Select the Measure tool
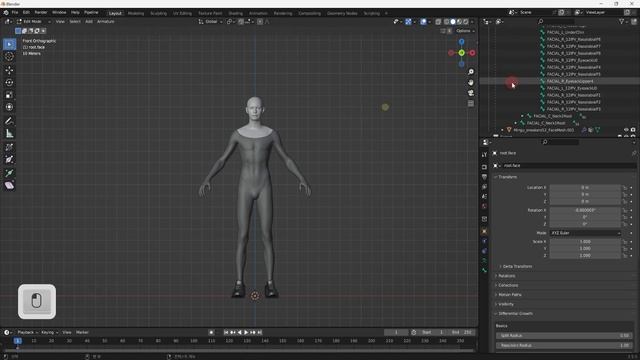The height and width of the screenshot is (360, 640). pos(9,133)
